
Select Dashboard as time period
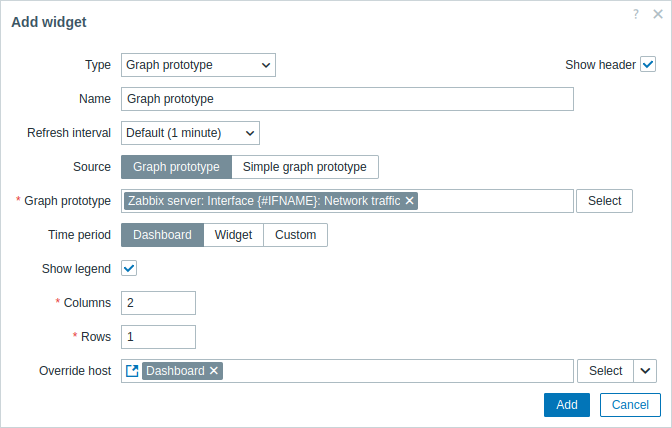pos(162,235)
